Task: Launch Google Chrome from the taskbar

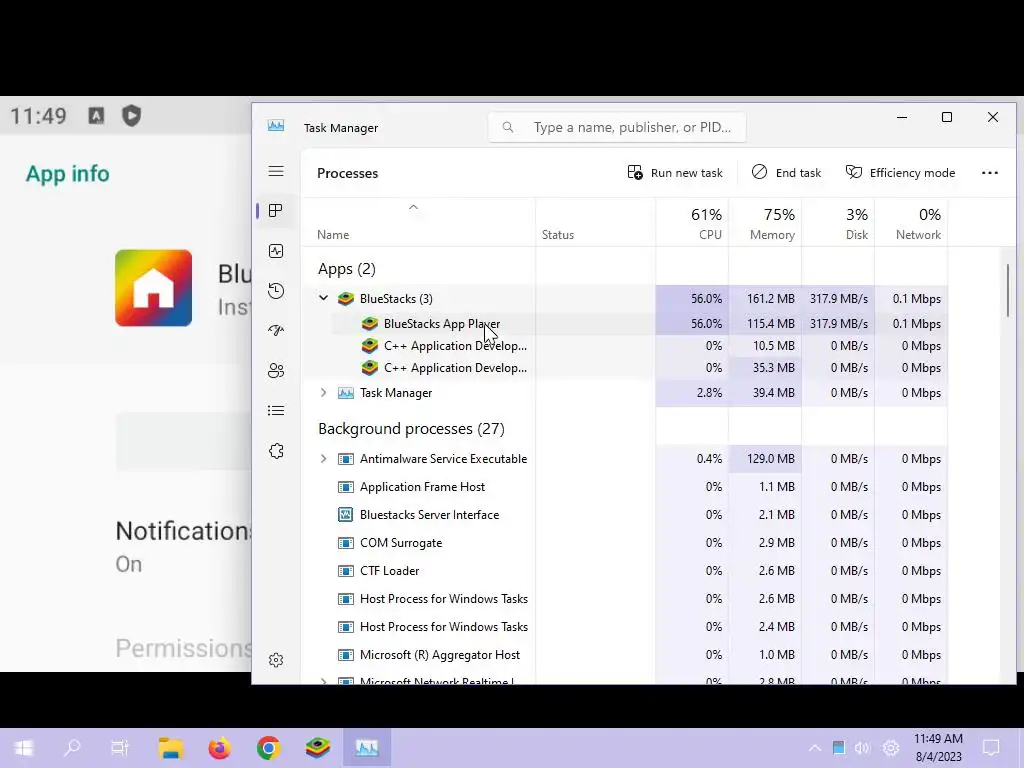Action: coord(268,748)
